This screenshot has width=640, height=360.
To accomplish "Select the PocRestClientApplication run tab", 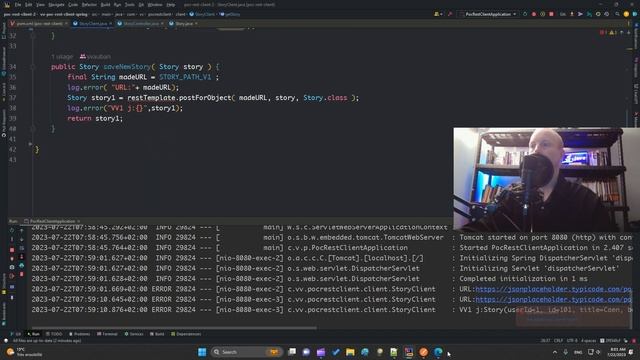I will 52,221.
